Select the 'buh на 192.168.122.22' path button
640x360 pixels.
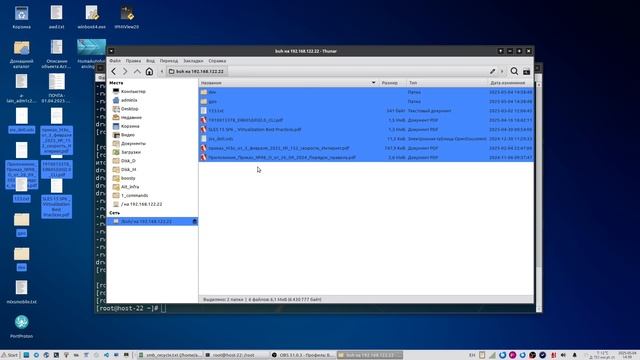(196, 71)
